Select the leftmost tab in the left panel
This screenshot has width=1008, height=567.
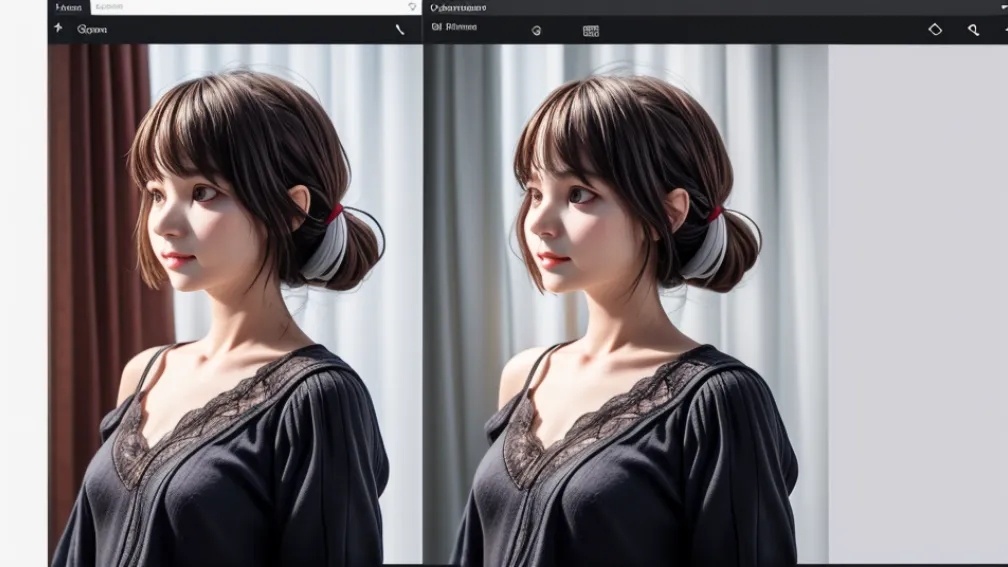[x=69, y=8]
